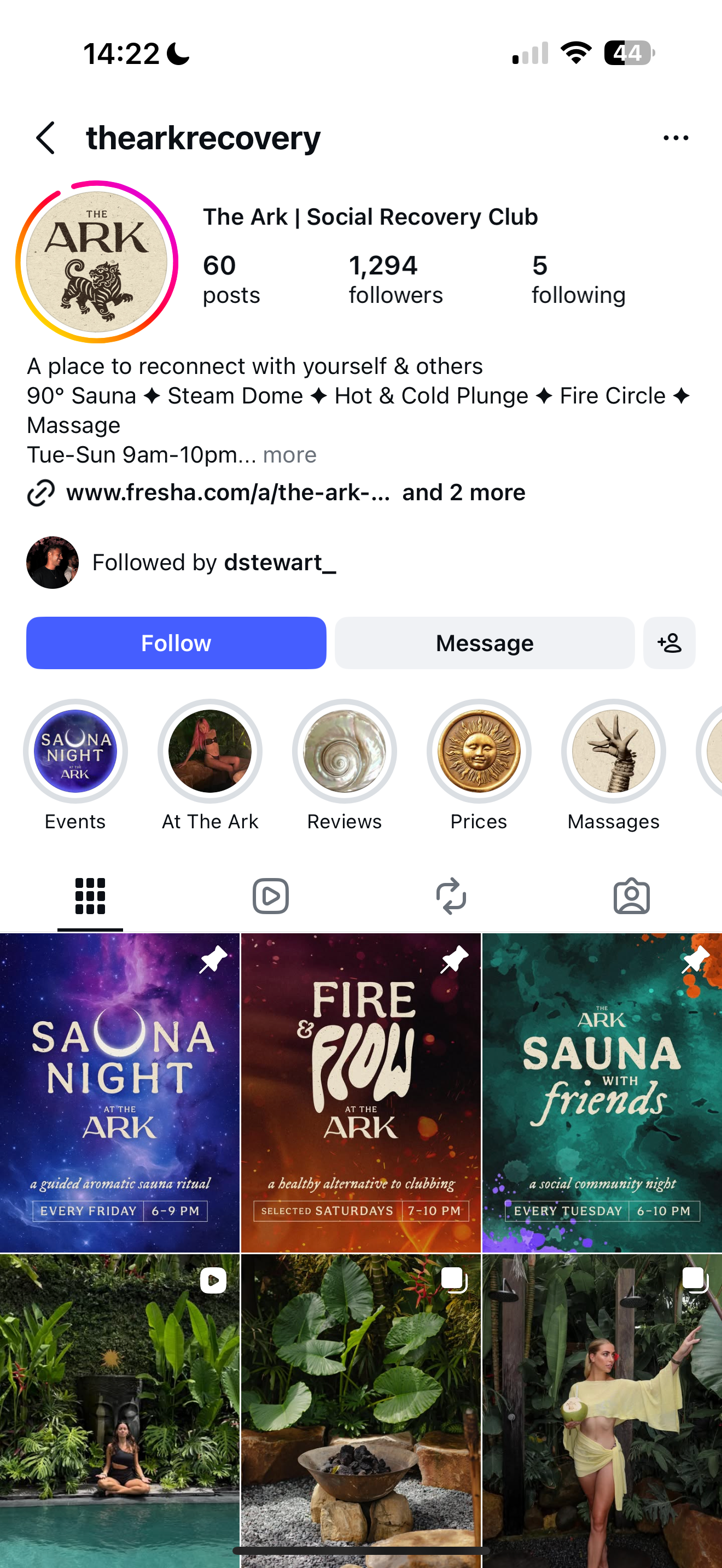The height and width of the screenshot is (1568, 722).
Task: Open the Fire & Flow pinned post
Action: pyautogui.click(x=361, y=1092)
